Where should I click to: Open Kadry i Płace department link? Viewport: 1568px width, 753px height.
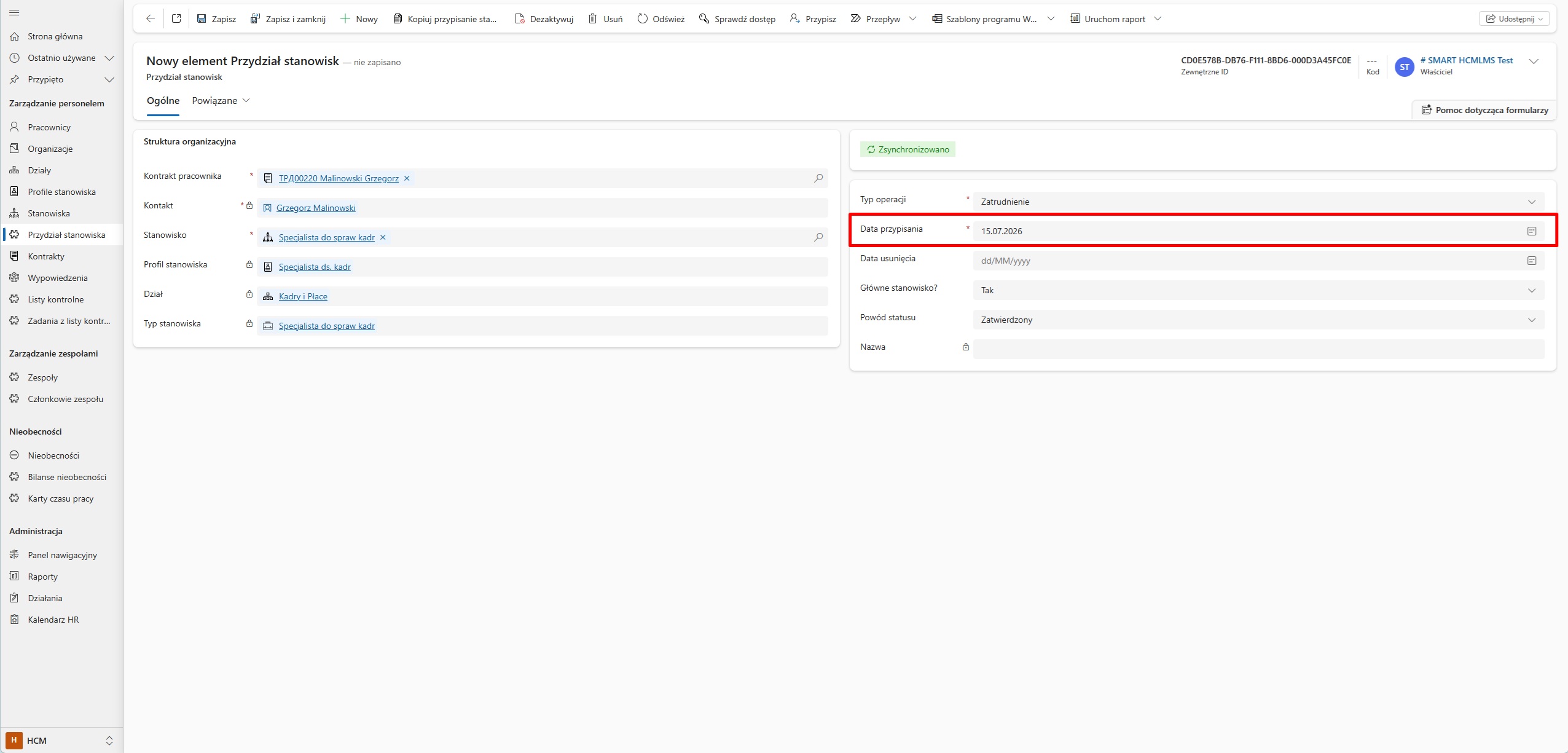pyautogui.click(x=303, y=296)
